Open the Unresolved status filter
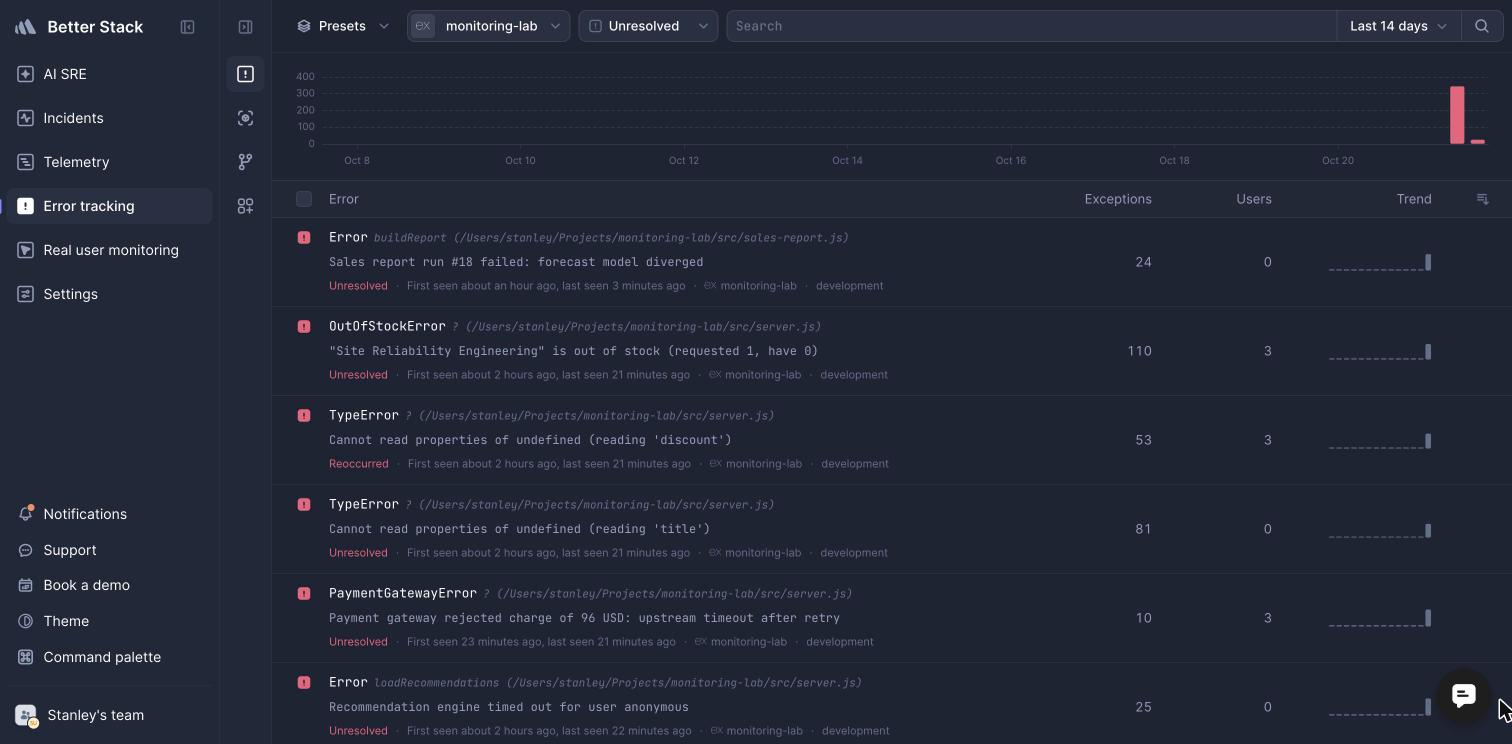The width and height of the screenshot is (1512, 744). click(648, 26)
